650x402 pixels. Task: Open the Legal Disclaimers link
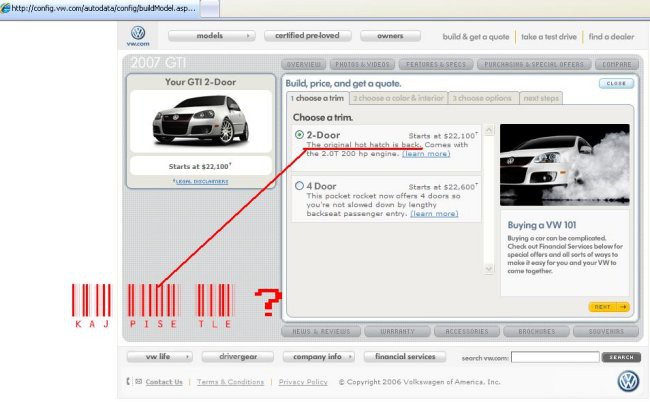(x=202, y=182)
